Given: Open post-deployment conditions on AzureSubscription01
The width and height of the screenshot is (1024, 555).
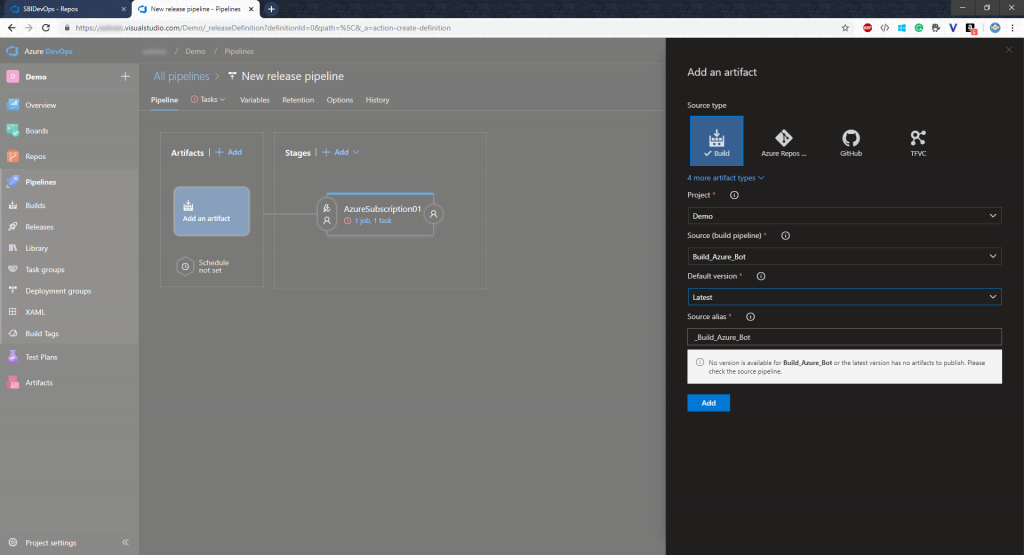Looking at the screenshot, I should pyautogui.click(x=434, y=214).
